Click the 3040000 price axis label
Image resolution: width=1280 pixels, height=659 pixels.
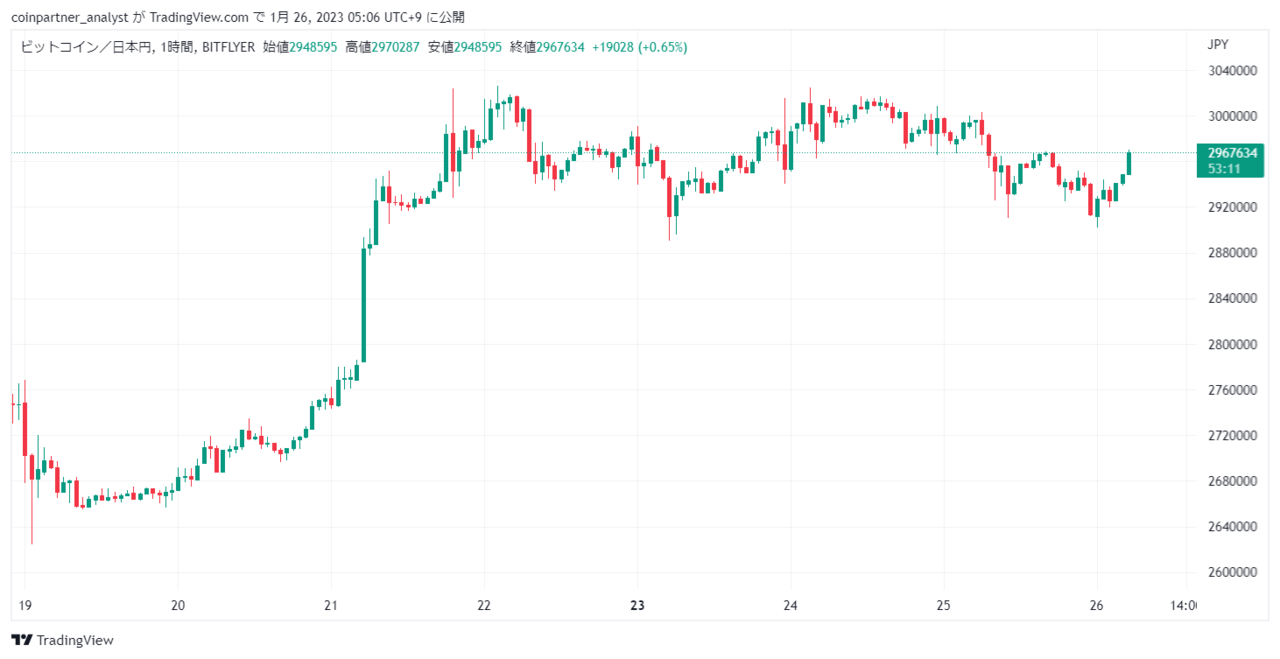tap(1232, 71)
